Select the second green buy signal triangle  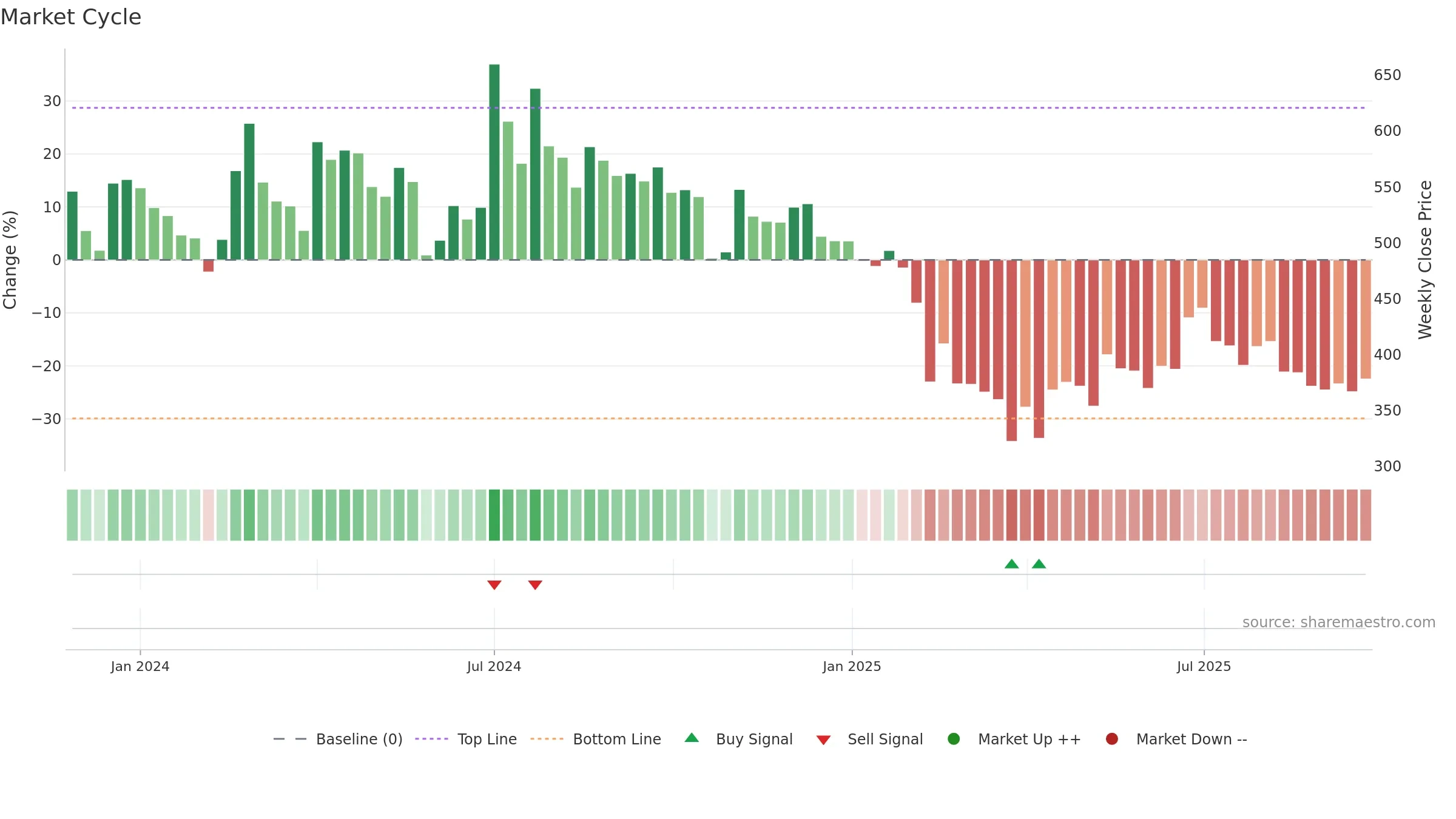coord(1039,564)
